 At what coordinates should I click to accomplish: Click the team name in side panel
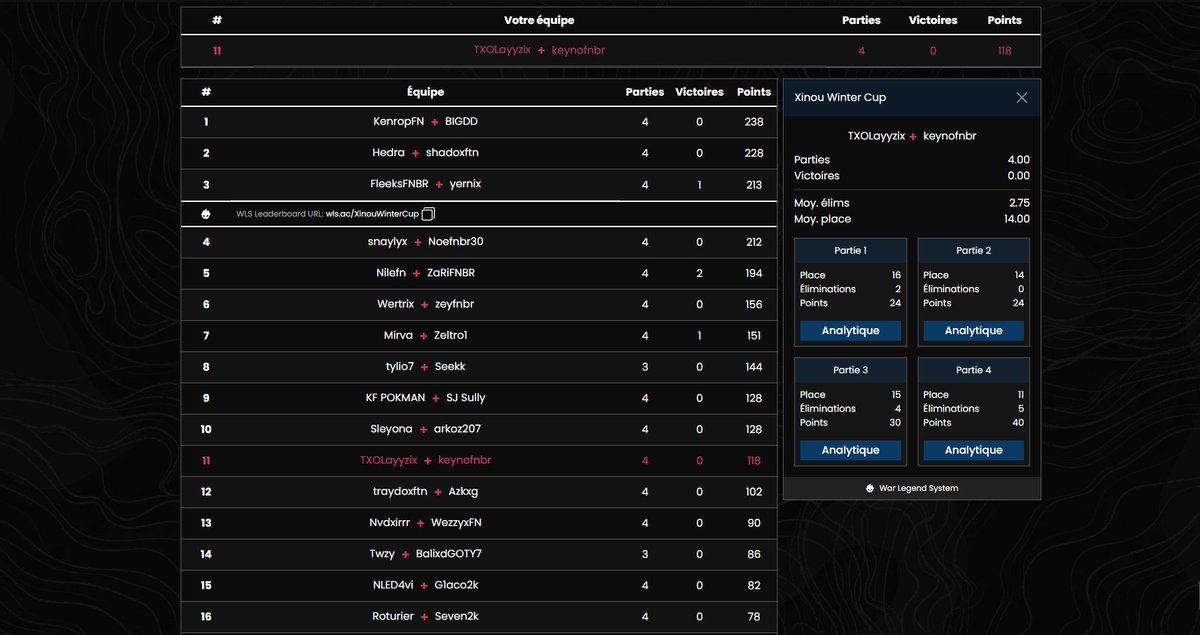pos(912,135)
